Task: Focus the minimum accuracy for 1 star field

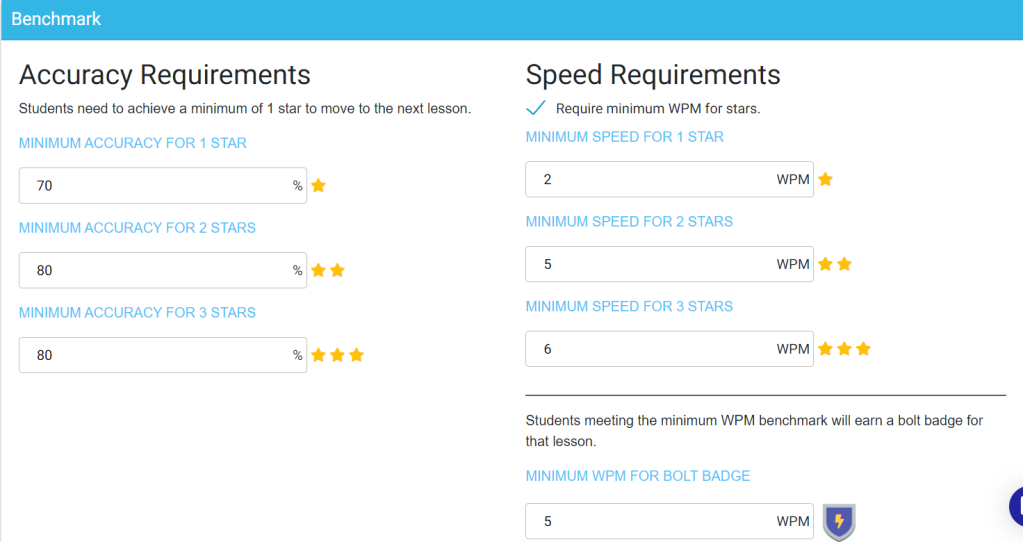Action: (162, 185)
